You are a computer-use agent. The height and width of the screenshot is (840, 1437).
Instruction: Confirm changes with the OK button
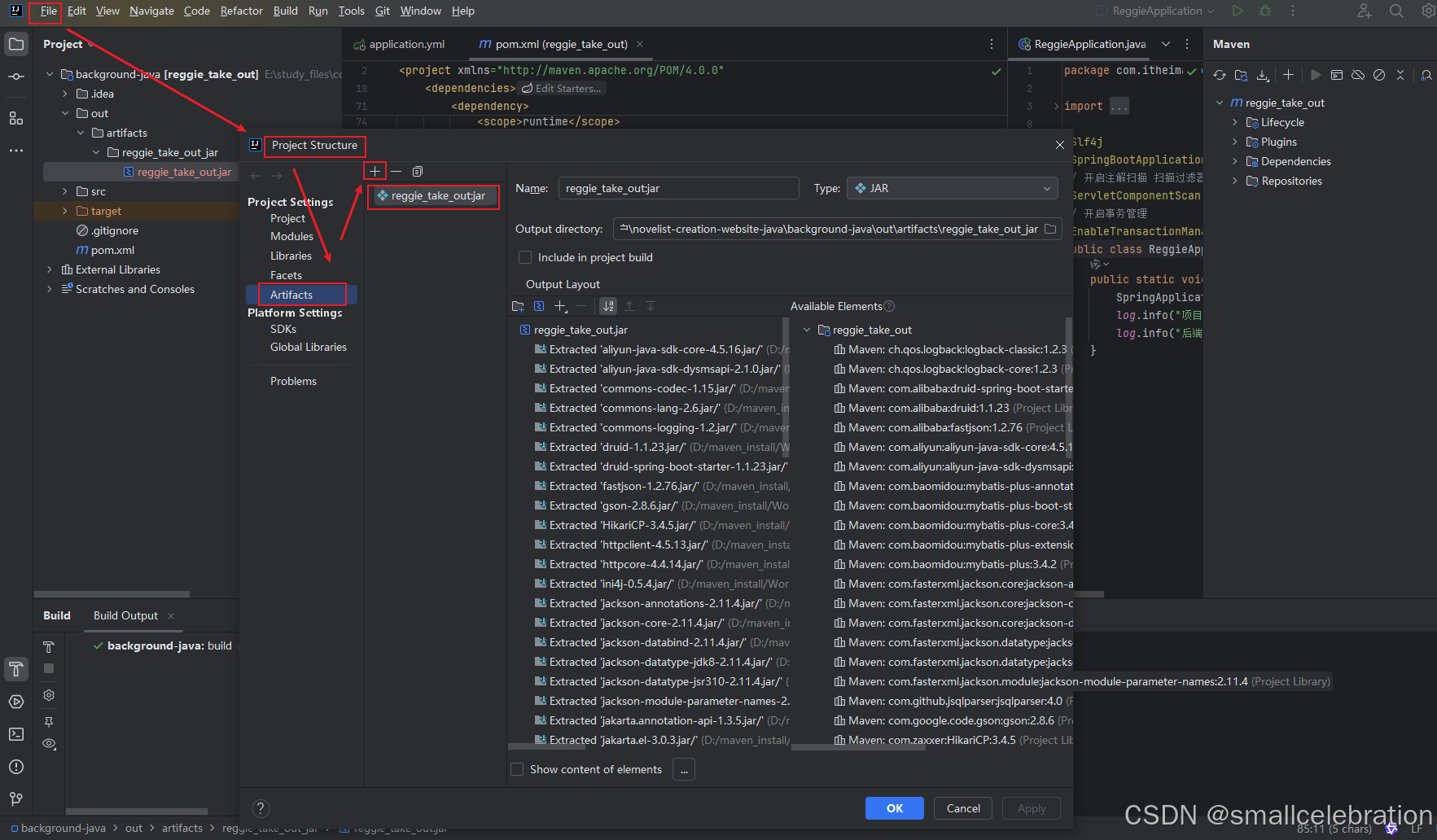point(894,808)
